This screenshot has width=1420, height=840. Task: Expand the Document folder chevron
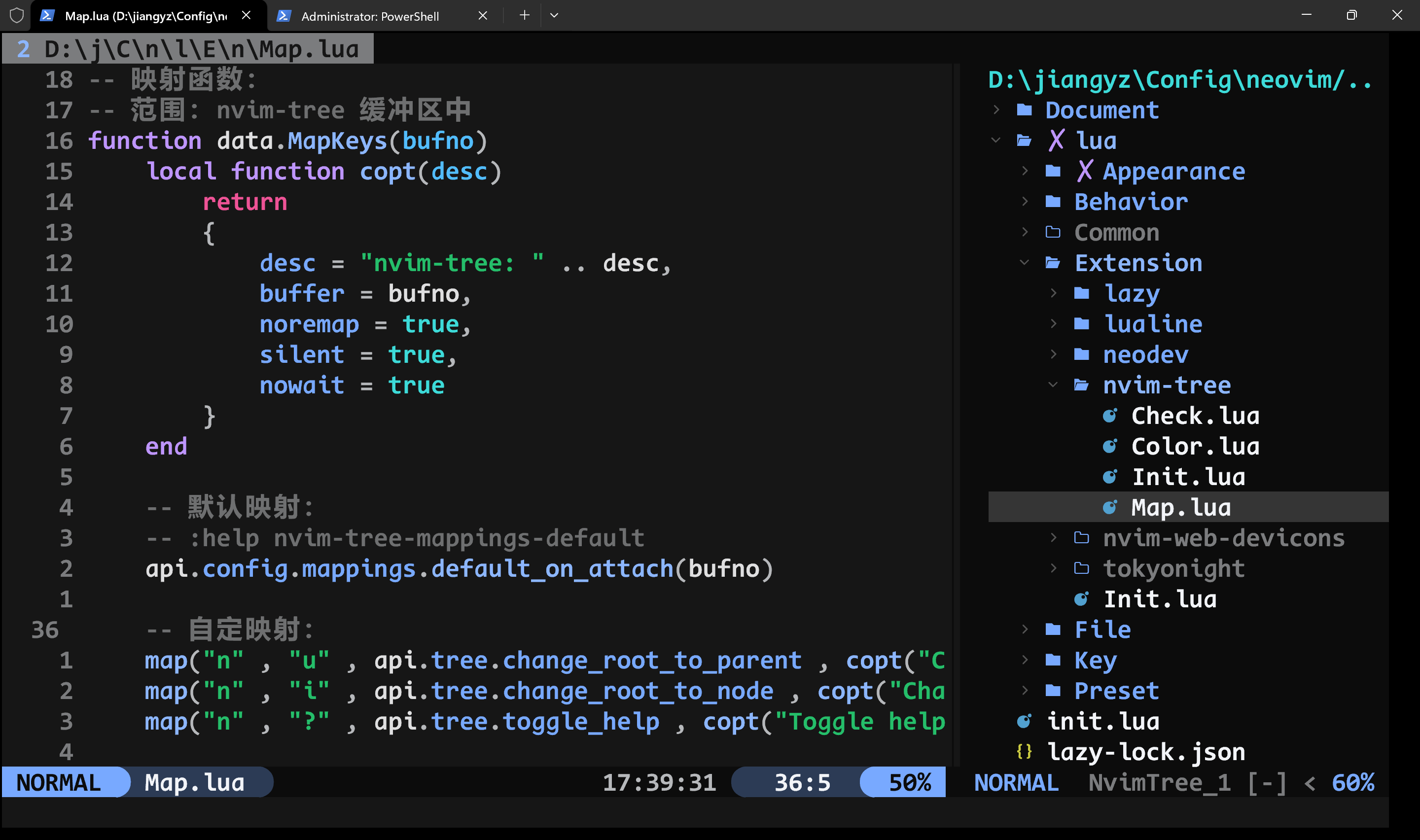click(996, 110)
